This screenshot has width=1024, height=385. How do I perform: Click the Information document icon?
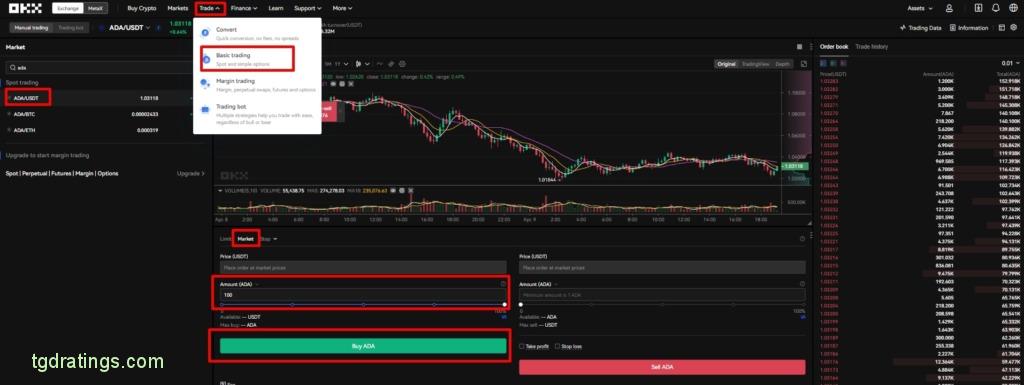pos(953,28)
